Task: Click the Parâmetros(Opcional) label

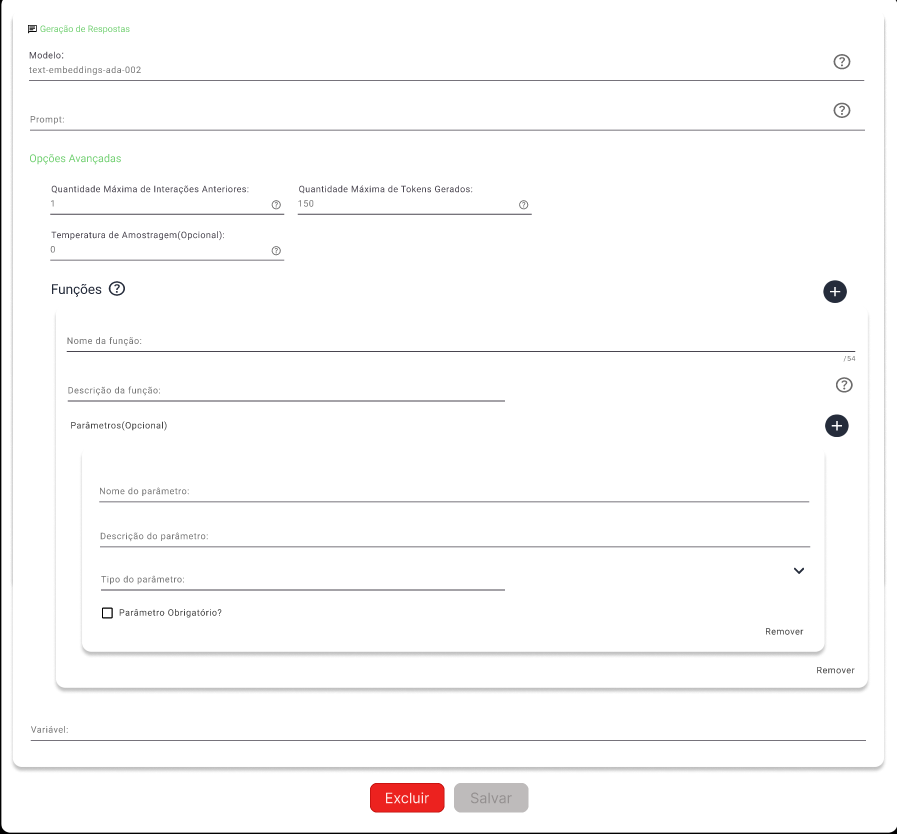Action: [x=119, y=426]
